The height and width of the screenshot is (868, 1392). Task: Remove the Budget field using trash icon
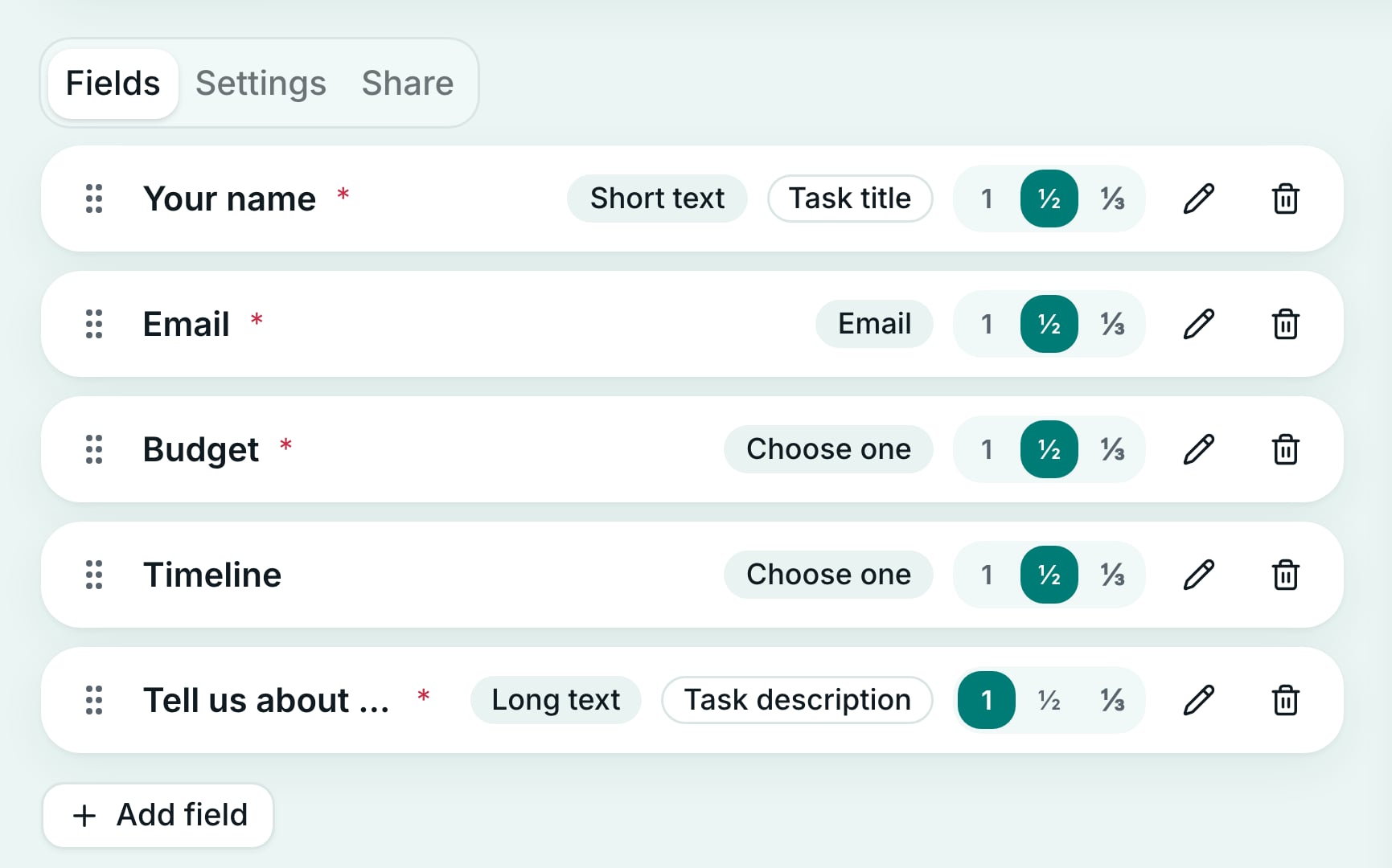(x=1285, y=449)
